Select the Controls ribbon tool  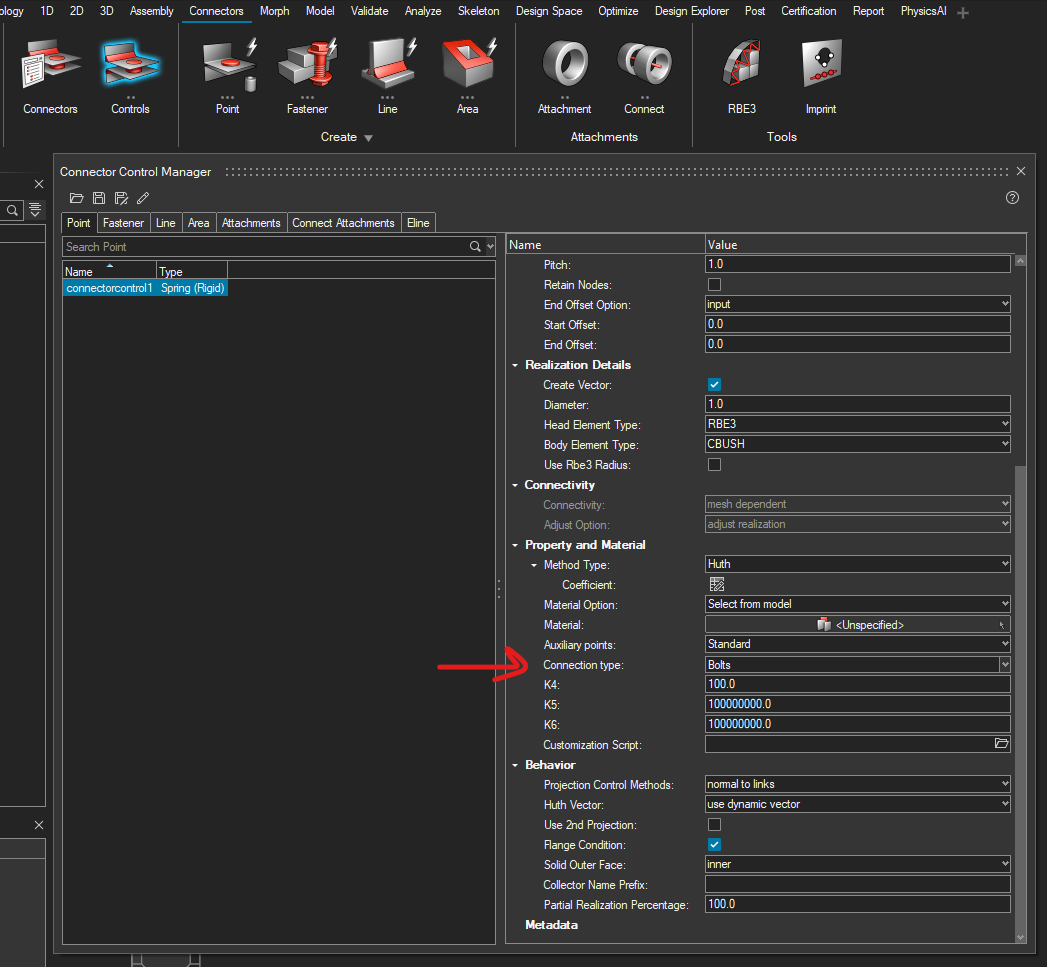[x=130, y=77]
